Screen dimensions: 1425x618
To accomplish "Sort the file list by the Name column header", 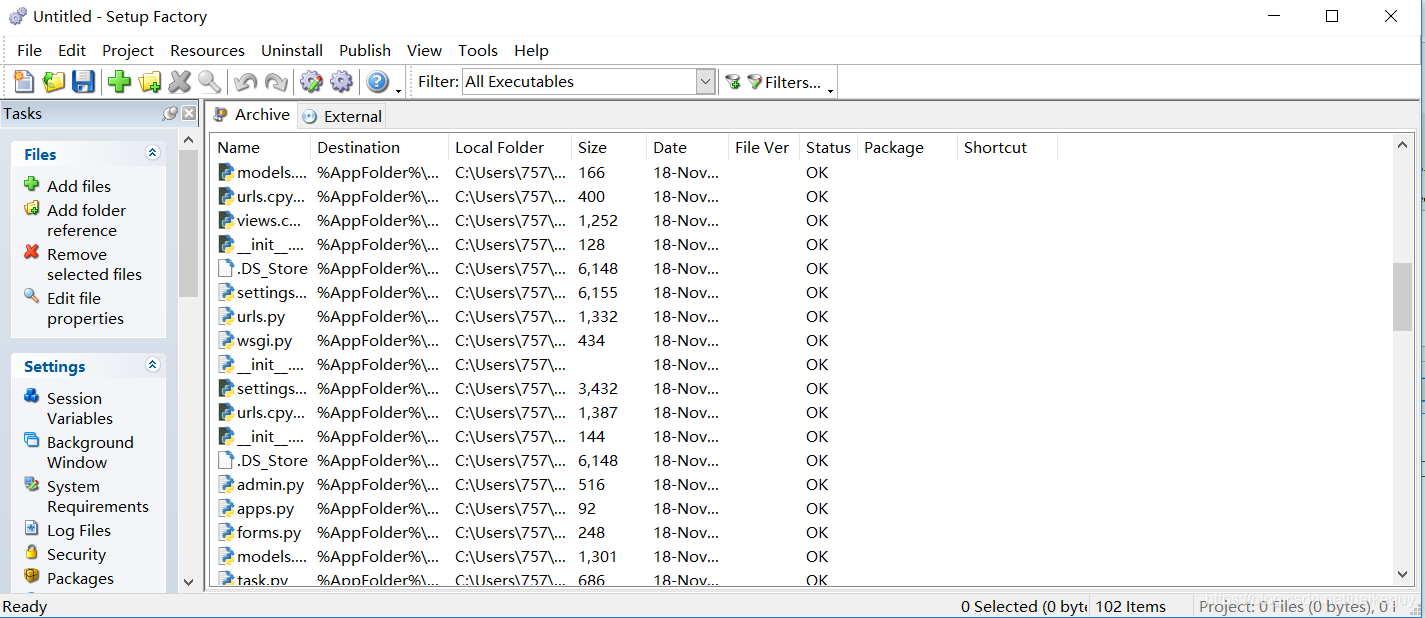I will tap(260, 147).
